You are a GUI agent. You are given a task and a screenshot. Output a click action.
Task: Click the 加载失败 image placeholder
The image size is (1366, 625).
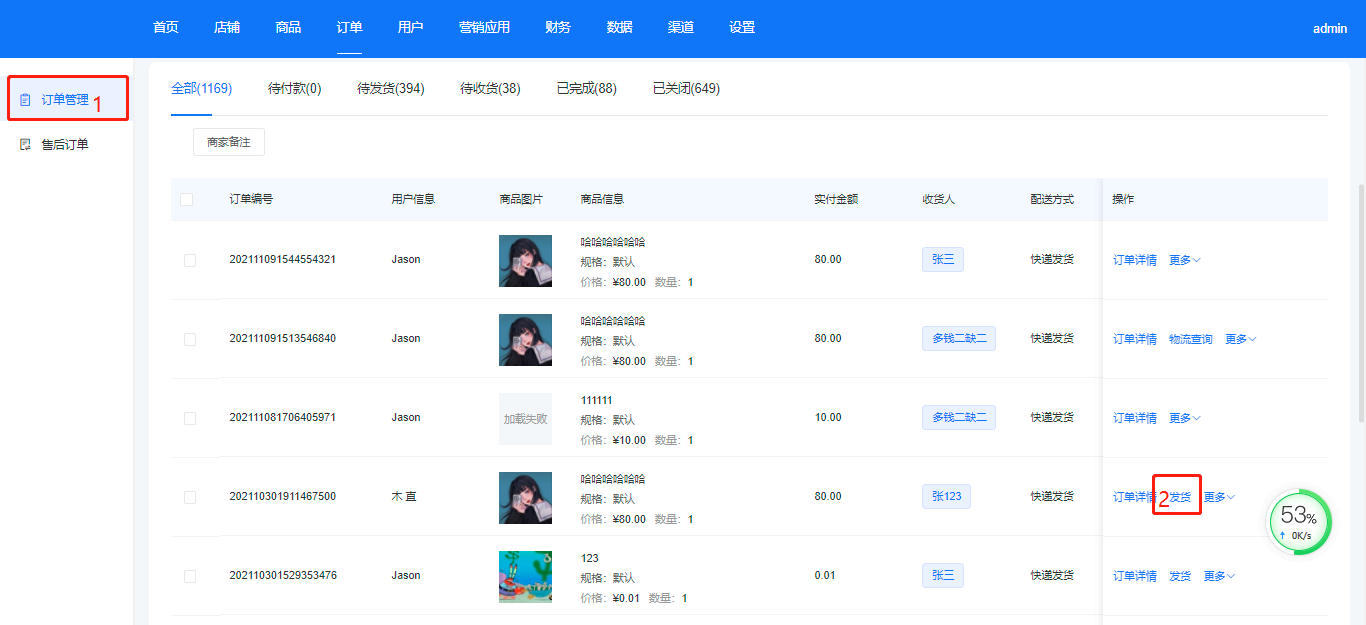click(x=525, y=419)
